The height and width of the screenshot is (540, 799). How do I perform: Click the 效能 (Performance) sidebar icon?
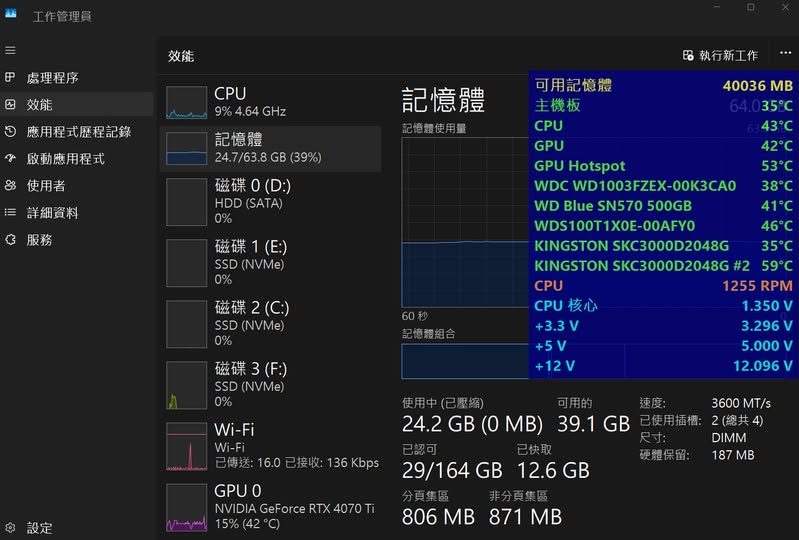point(10,104)
